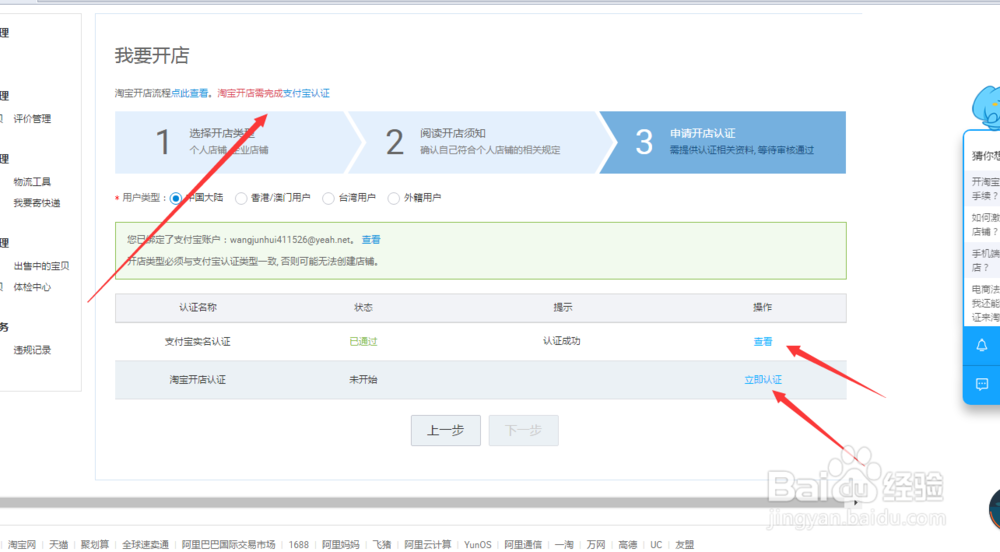Open the YunOS footer link

[x=478, y=544]
